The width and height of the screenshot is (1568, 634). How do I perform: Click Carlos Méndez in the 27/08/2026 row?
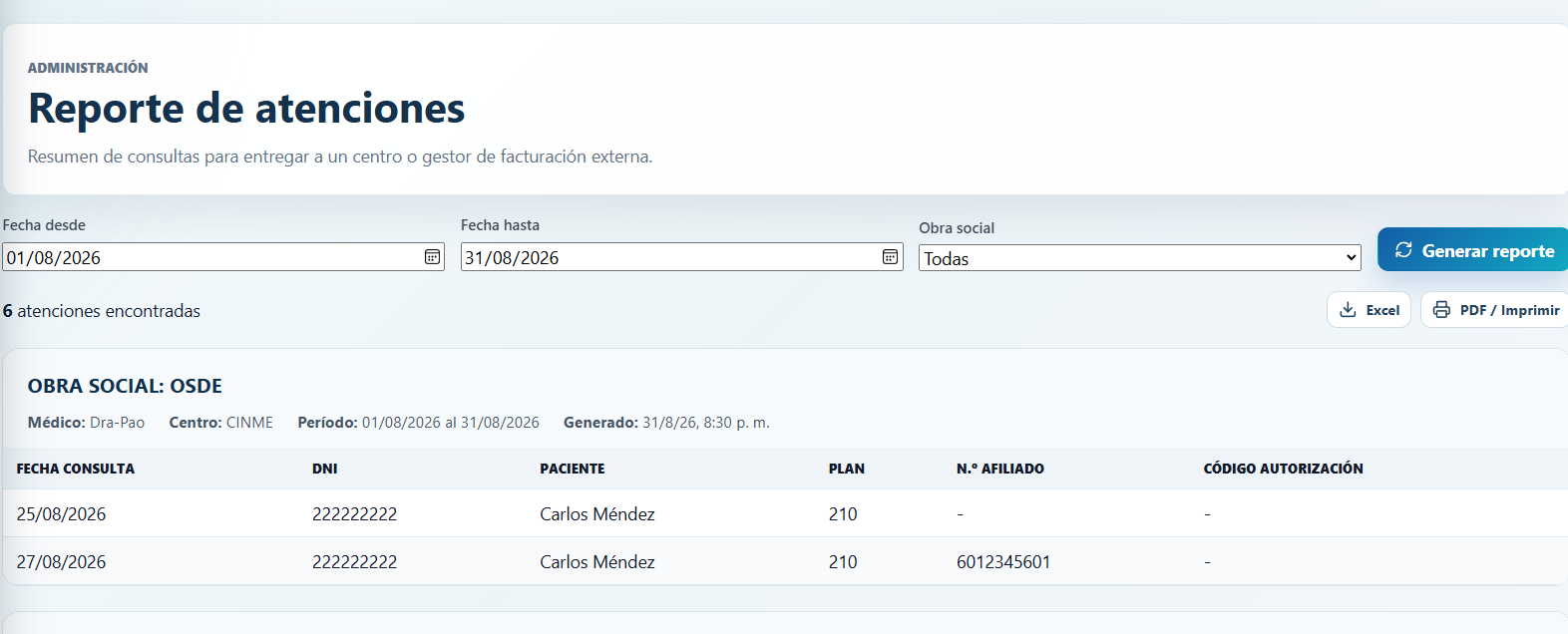point(597,562)
